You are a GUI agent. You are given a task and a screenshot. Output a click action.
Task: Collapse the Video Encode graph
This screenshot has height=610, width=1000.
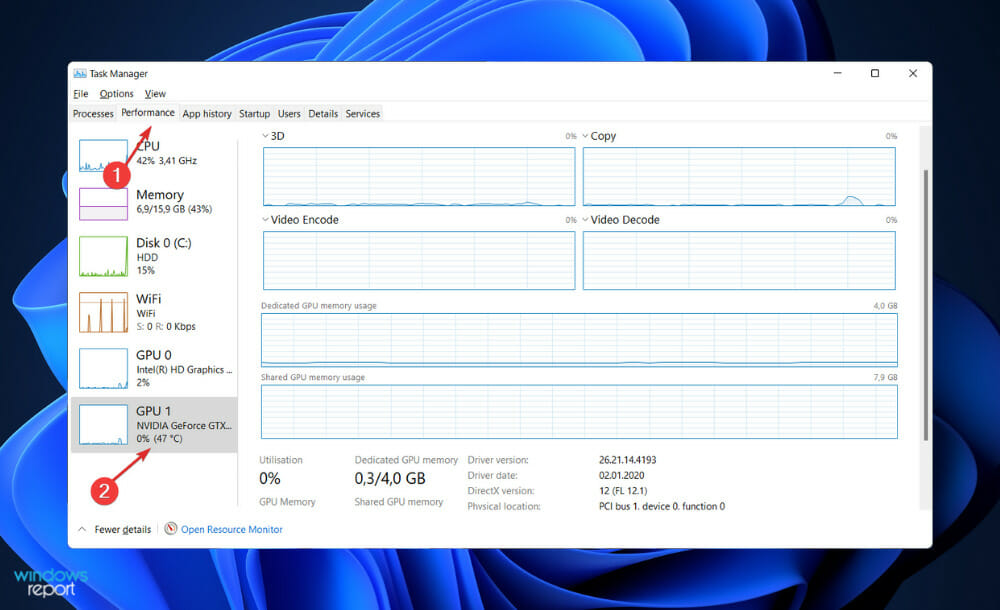click(267, 220)
